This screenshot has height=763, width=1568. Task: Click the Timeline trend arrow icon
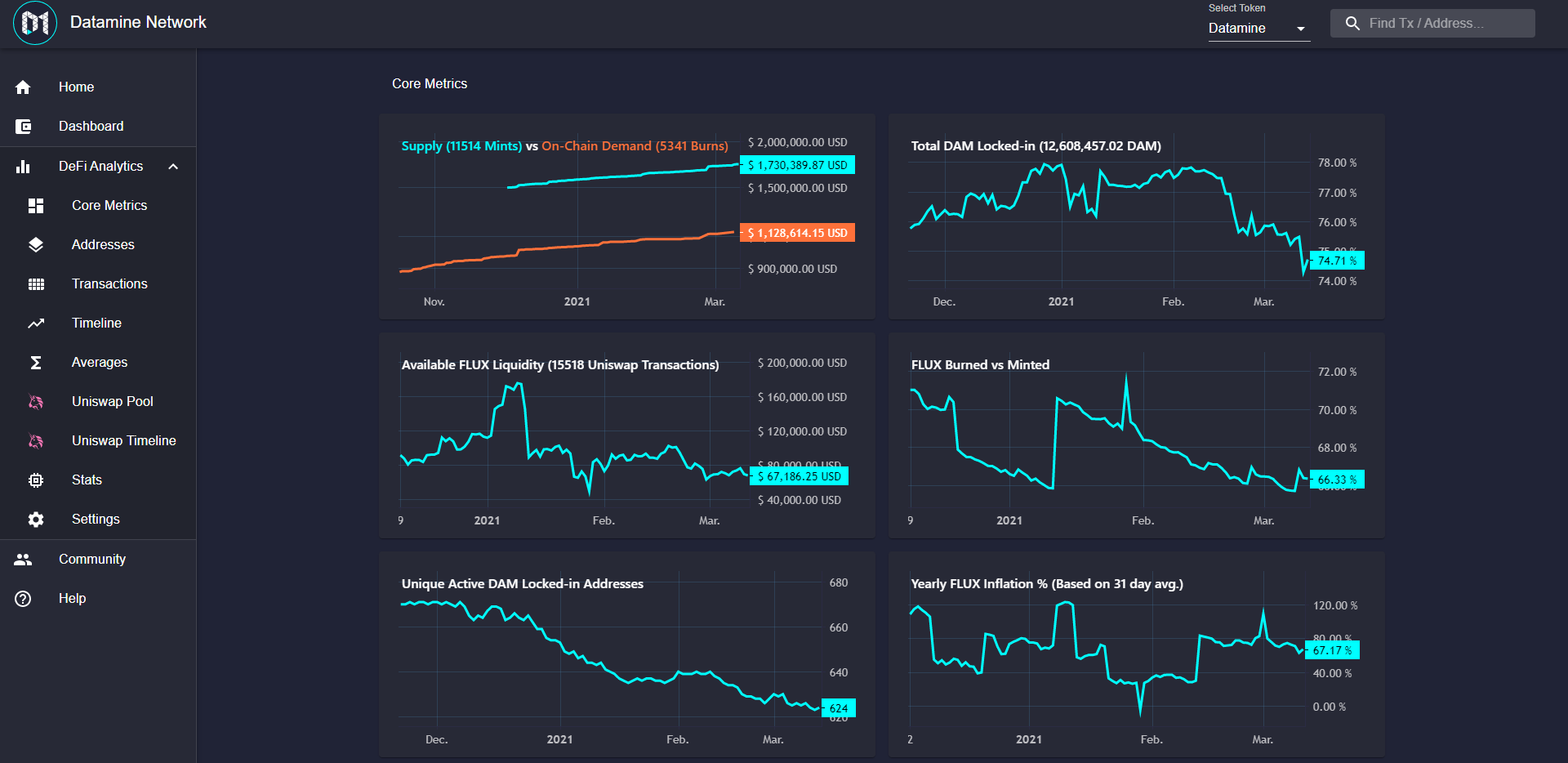coord(36,323)
